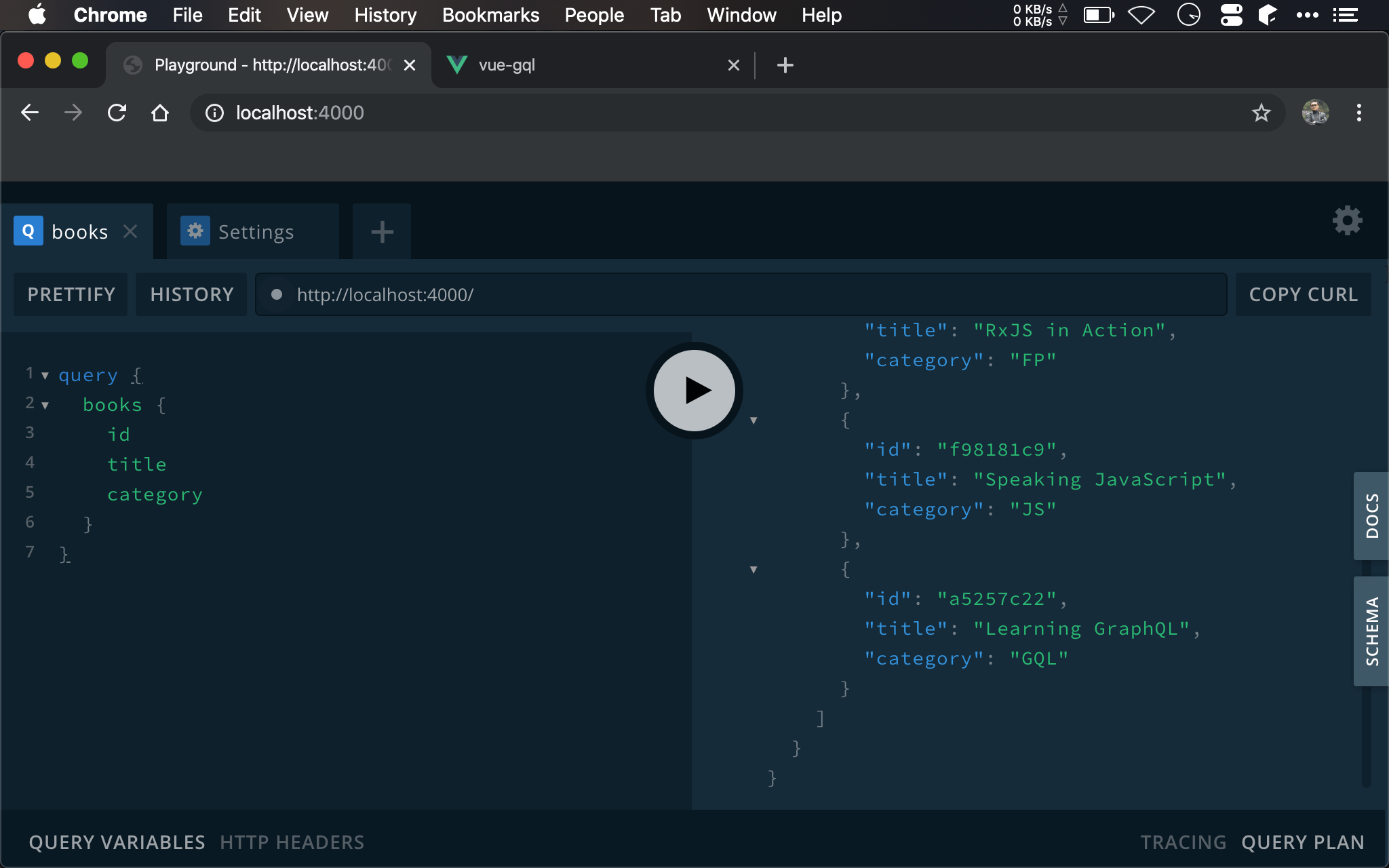The image size is (1389, 868).
Task: Switch to the vue-gql browser tab
Action: click(x=593, y=65)
